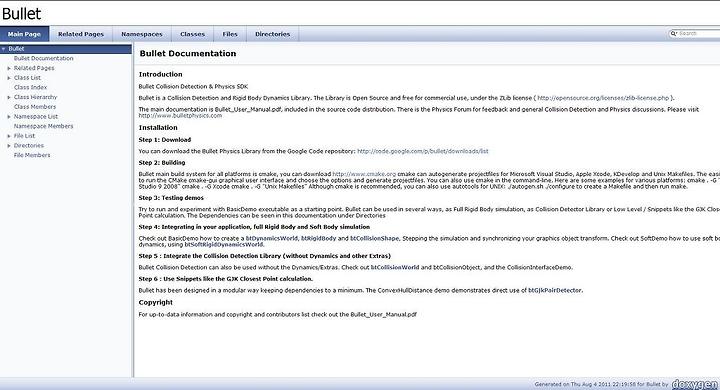Open the btGjkPairDetector class link
Screen dimensions: 720x390
point(555,290)
